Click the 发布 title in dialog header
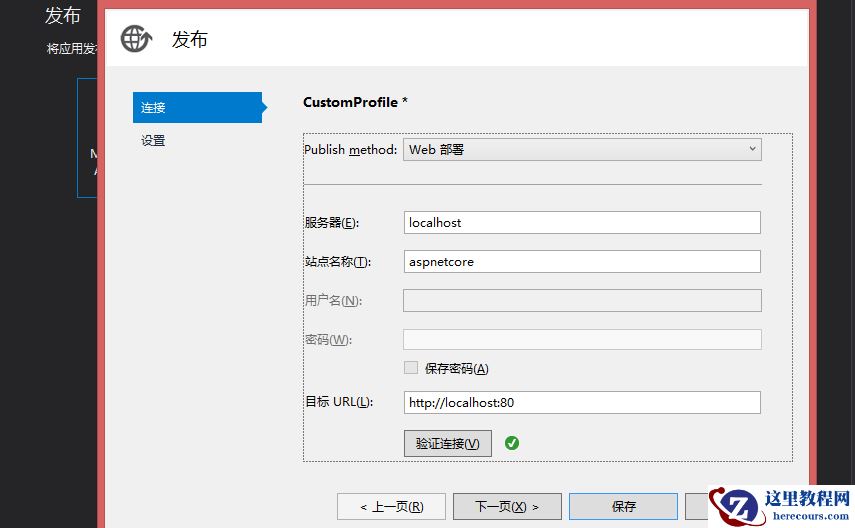855x528 pixels. pyautogui.click(x=190, y=39)
